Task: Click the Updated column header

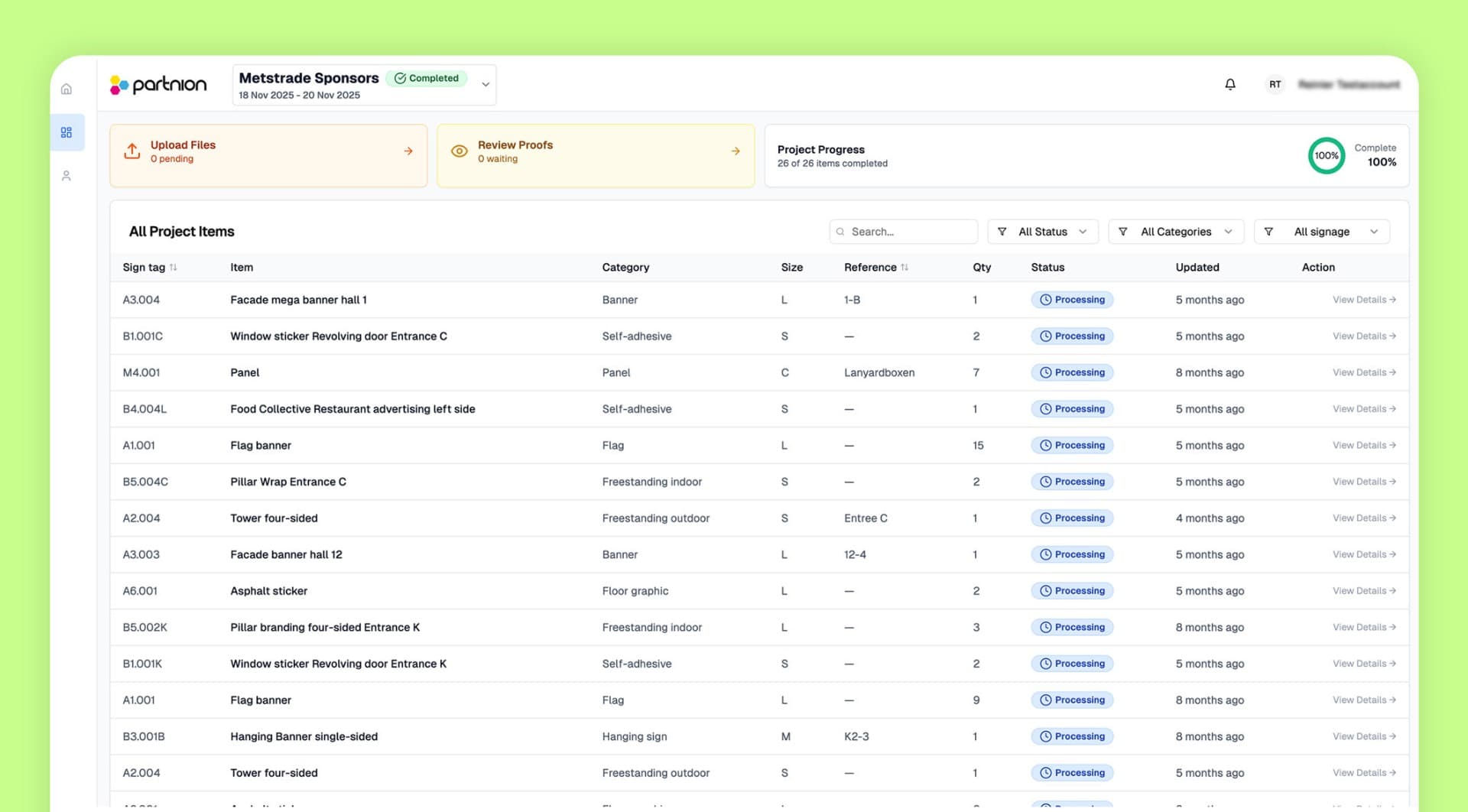Action: pos(1197,268)
